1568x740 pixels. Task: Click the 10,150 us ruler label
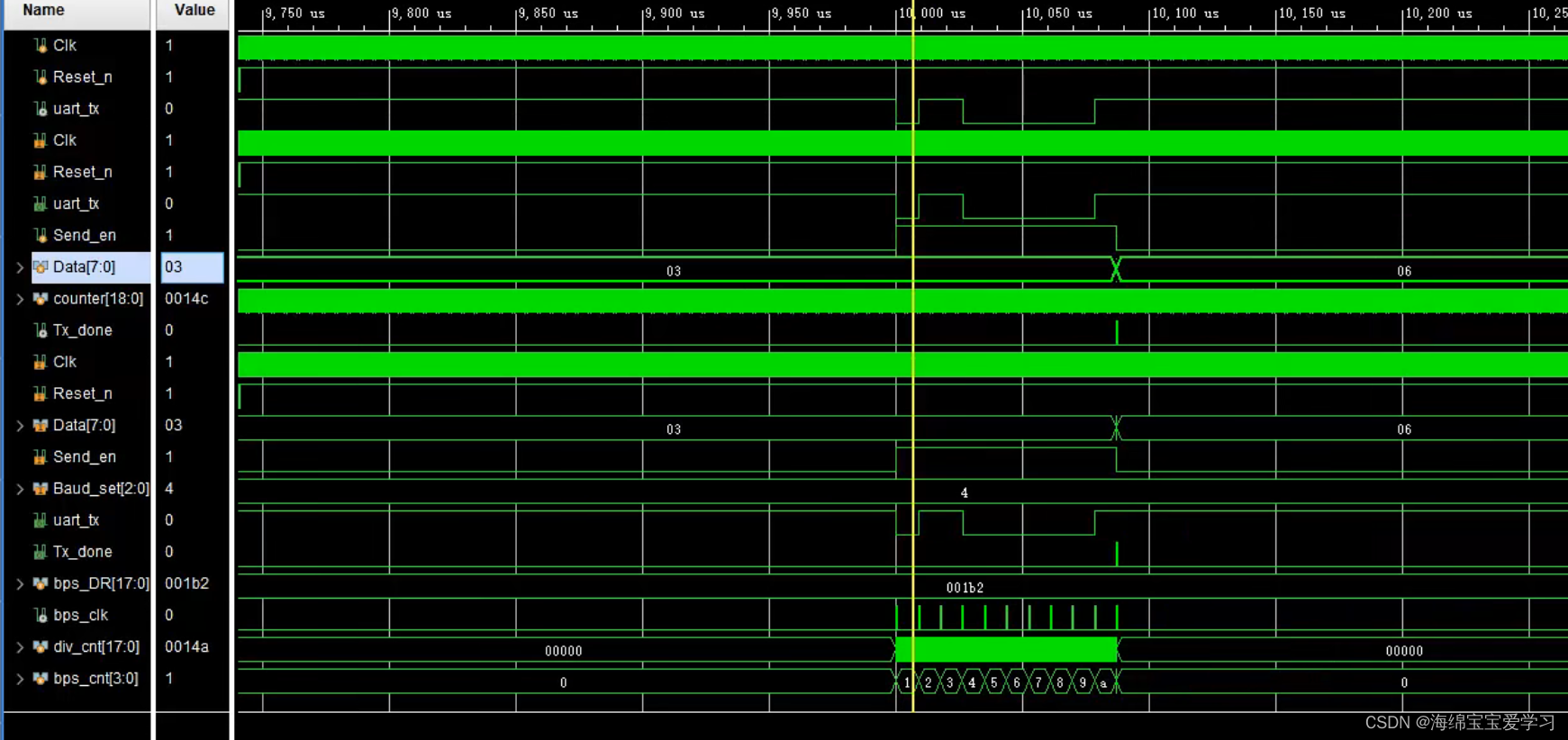click(x=1312, y=14)
